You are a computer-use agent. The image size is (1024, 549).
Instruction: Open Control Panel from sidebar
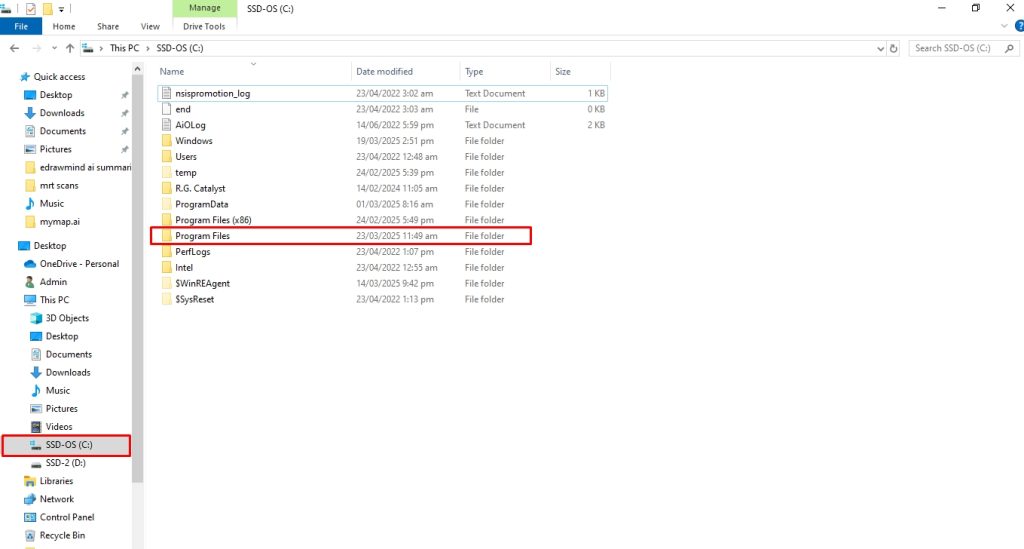point(67,518)
